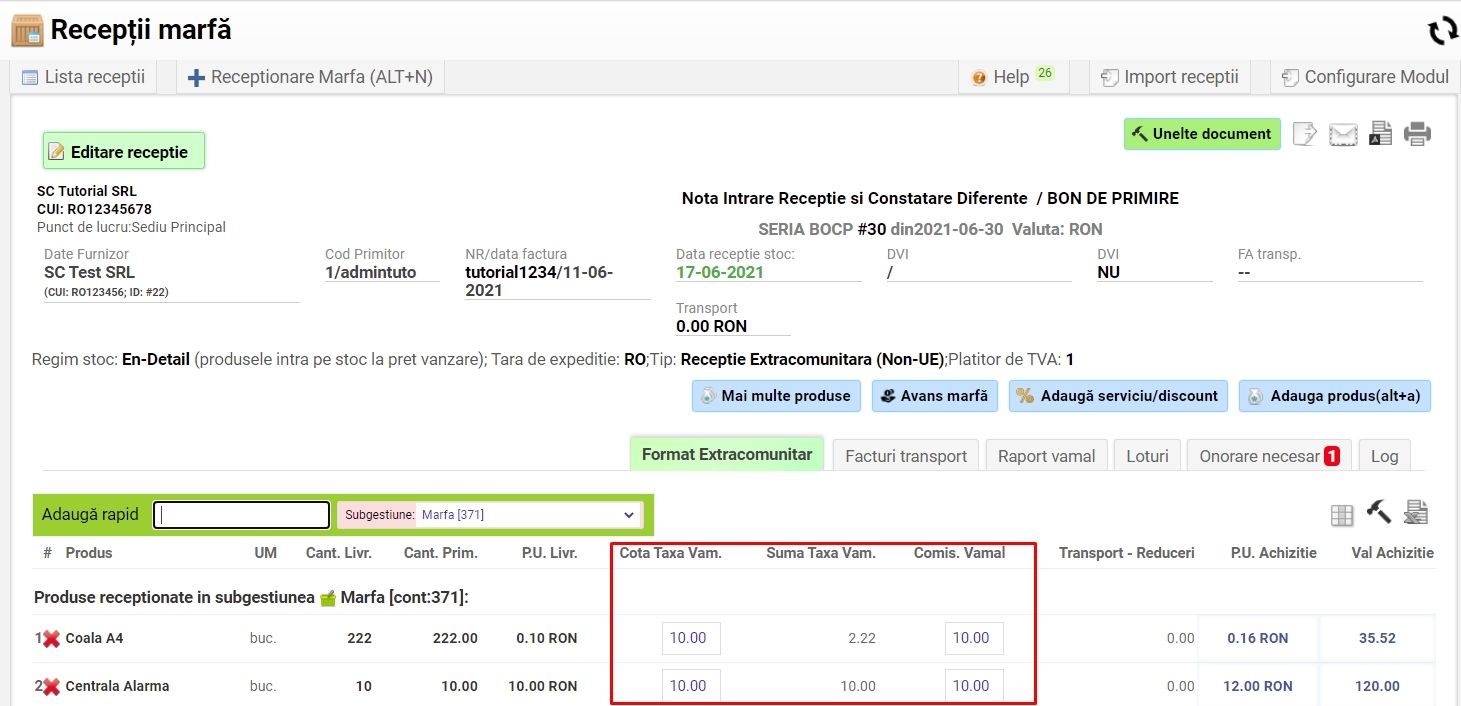
Task: Open the Lista receptii menu item
Action: click(x=84, y=77)
